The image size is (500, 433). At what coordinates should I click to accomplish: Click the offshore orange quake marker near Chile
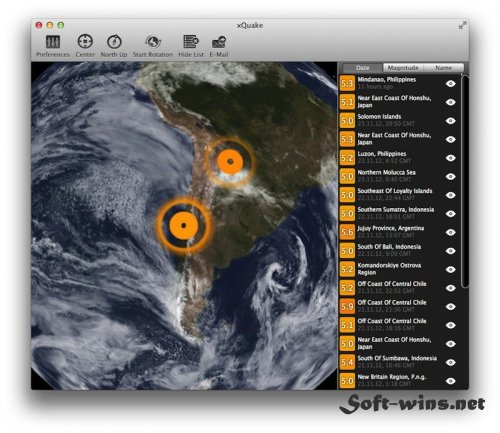click(183, 225)
